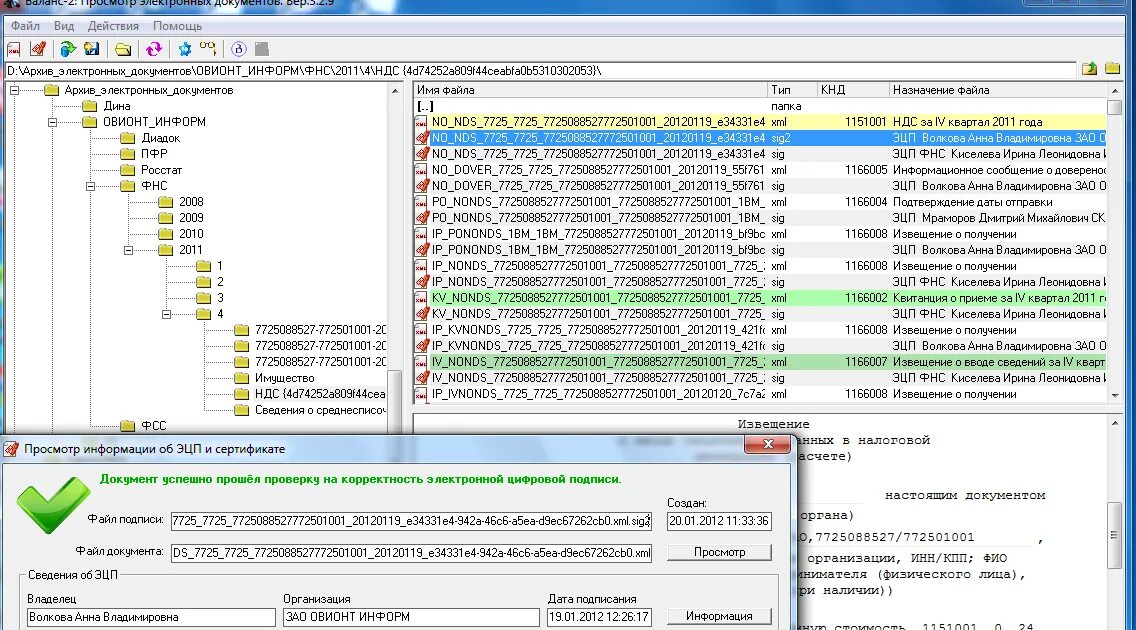Screen dimensions: 1136x630
Task: Select the Имущество folder
Action: click(284, 378)
